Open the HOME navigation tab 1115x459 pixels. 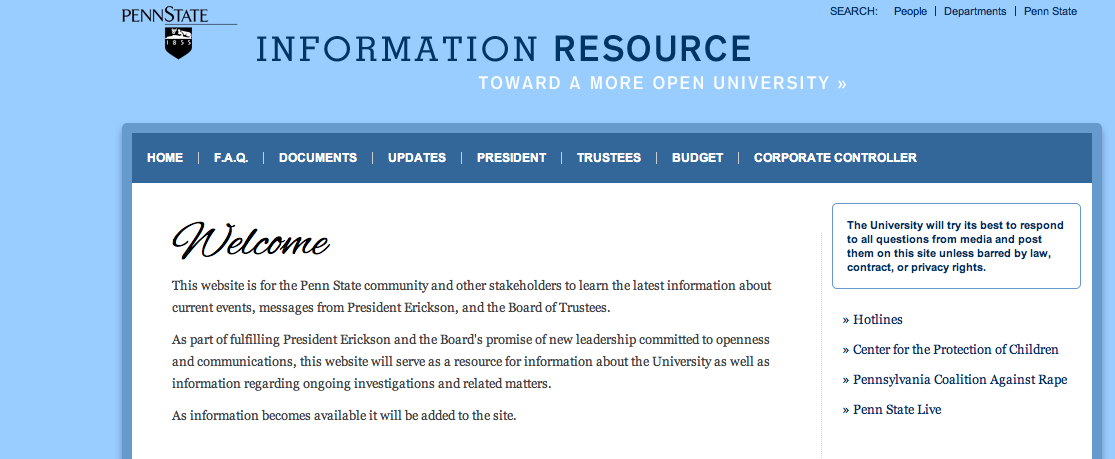click(165, 158)
